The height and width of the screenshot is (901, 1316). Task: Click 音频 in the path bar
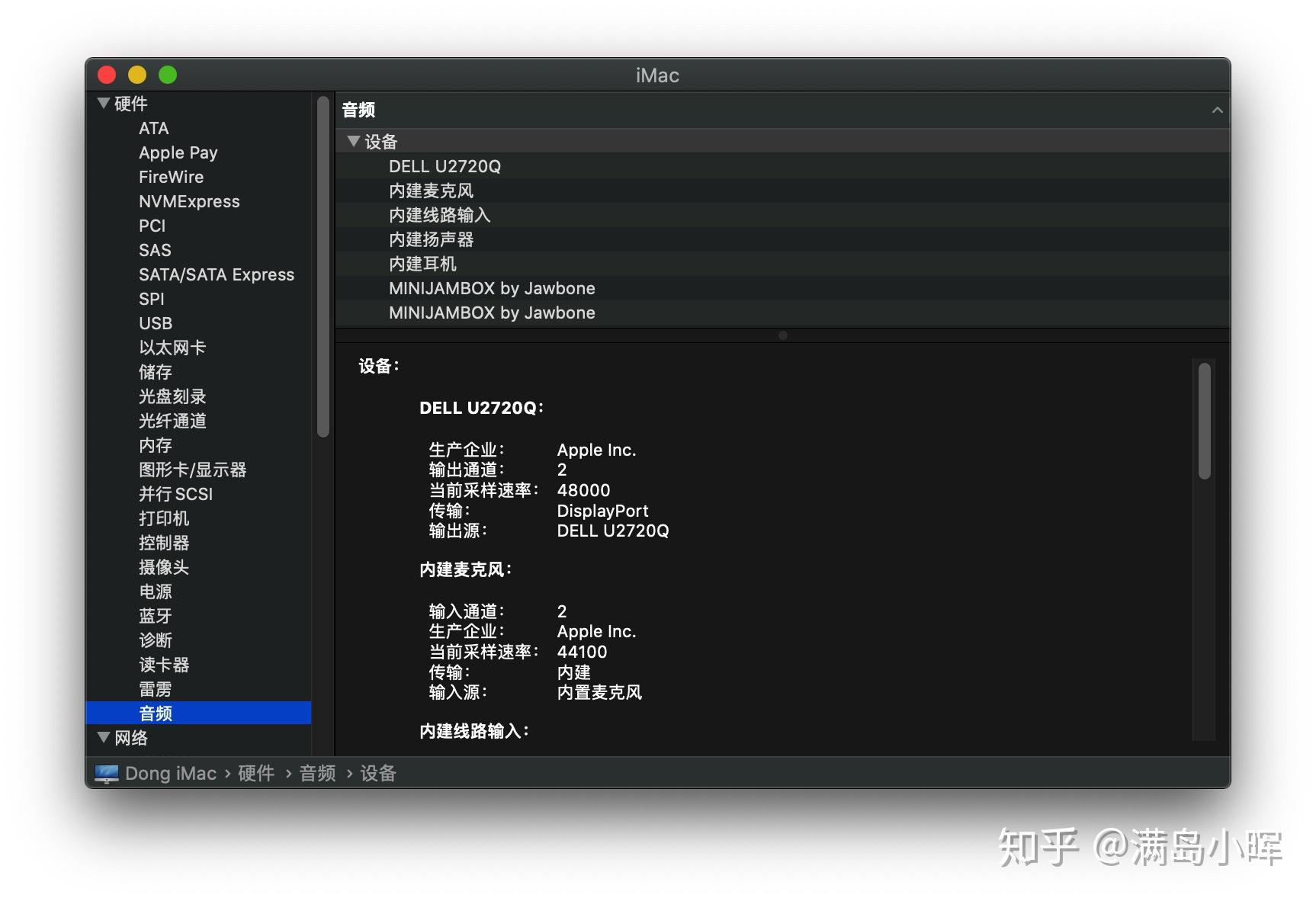[318, 774]
